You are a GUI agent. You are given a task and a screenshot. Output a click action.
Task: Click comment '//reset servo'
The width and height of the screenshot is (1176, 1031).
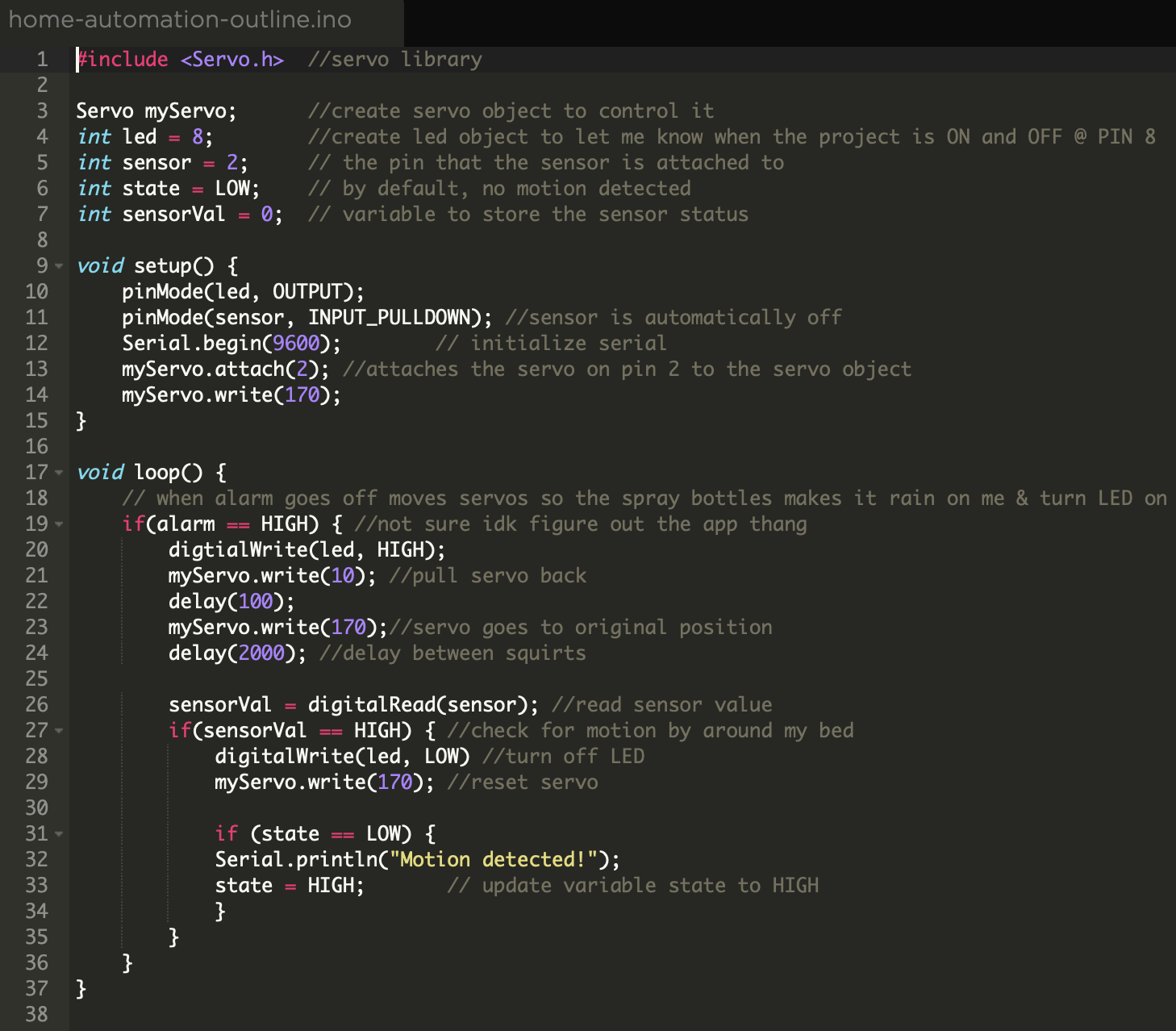(523, 783)
